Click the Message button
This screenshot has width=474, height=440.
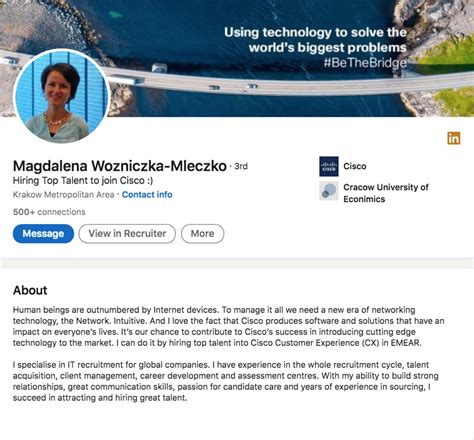[43, 234]
